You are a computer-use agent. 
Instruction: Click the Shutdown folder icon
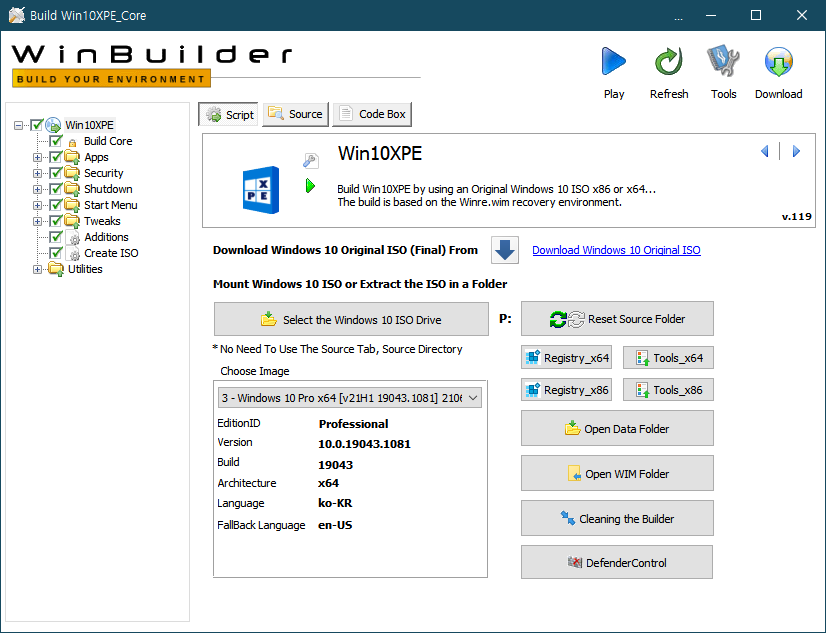pyautogui.click(x=72, y=189)
